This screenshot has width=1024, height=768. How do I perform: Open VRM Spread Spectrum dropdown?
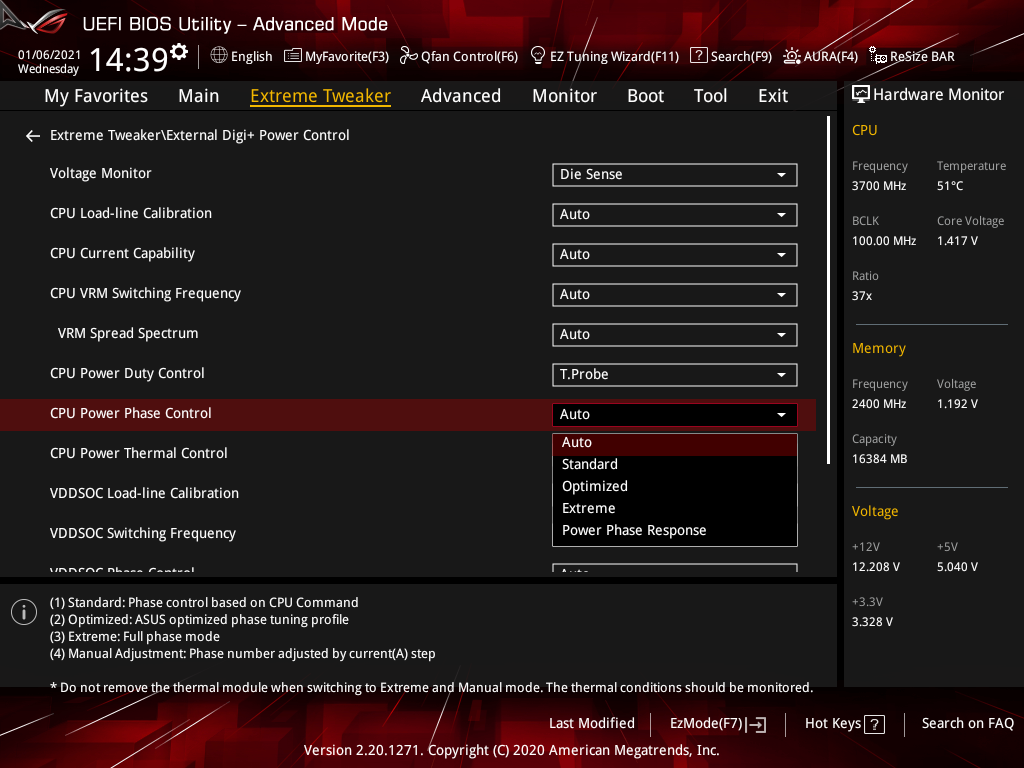[675, 335]
